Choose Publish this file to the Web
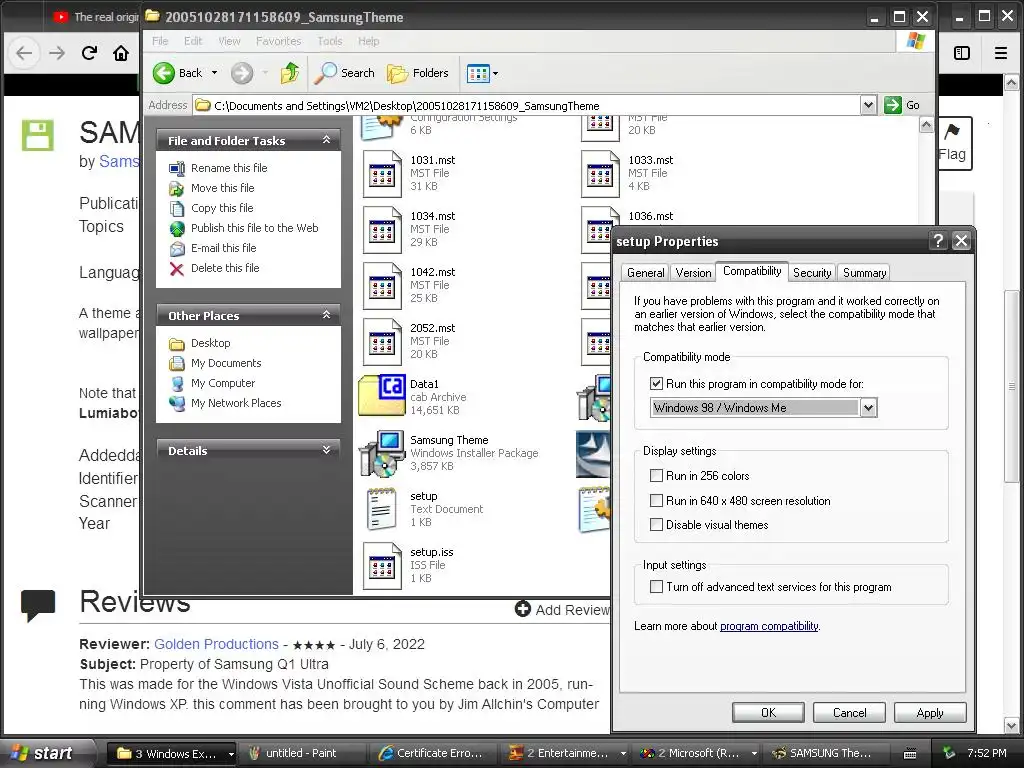Viewport: 1024px width, 768px height. pyautogui.click(x=254, y=228)
